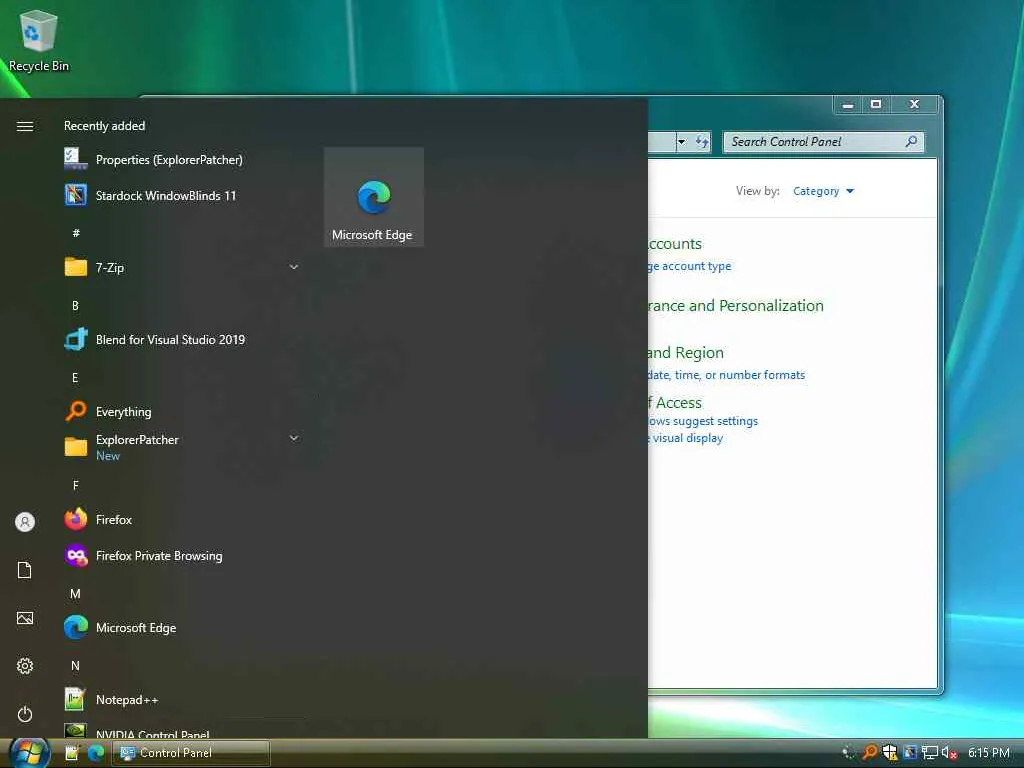The width and height of the screenshot is (1024, 768).
Task: Click the muted volume tray icon
Action: pos(949,753)
